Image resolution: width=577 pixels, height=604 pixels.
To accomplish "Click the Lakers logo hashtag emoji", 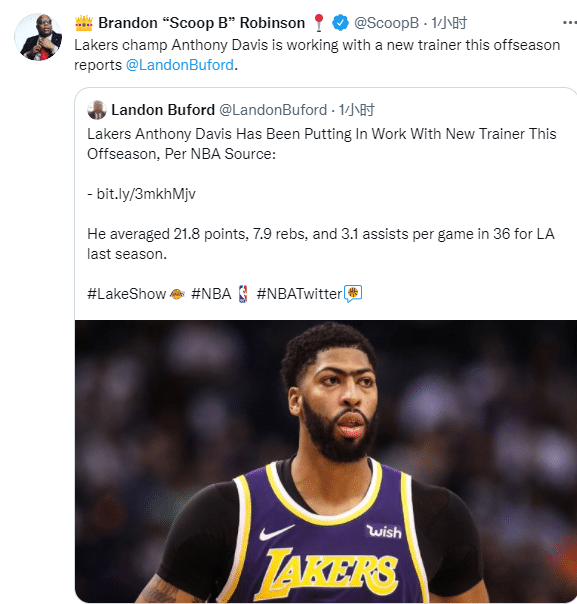I will pyautogui.click(x=177, y=294).
